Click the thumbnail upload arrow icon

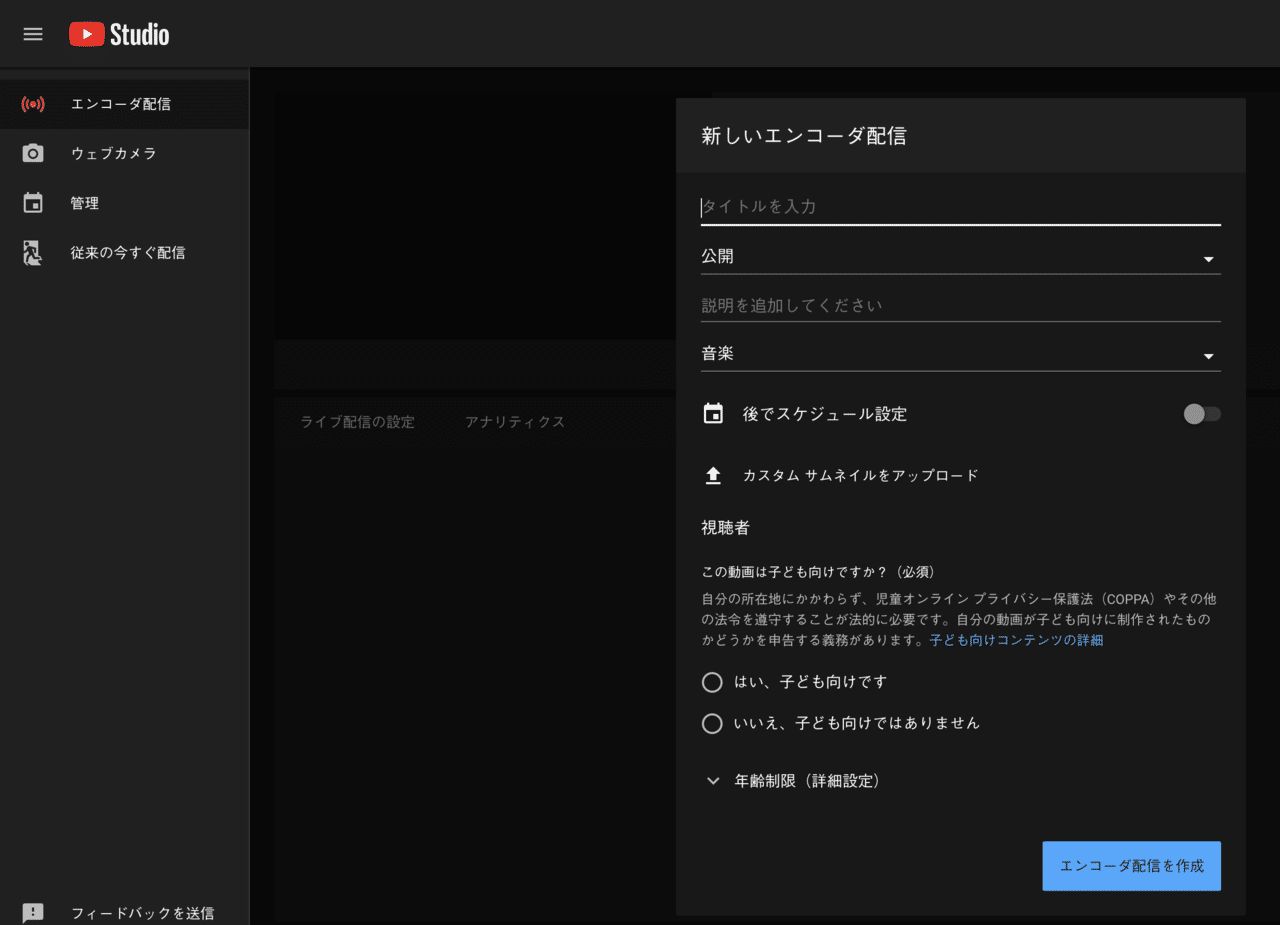click(x=713, y=475)
